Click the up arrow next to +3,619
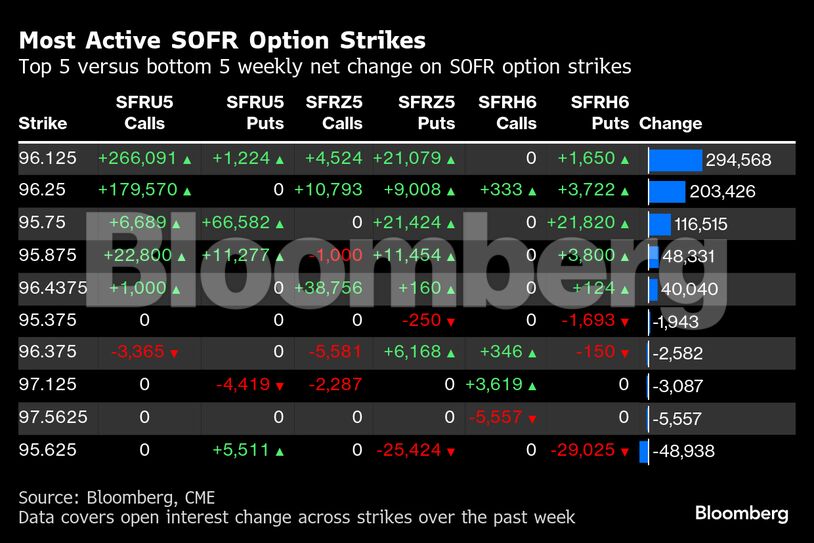Image resolution: width=814 pixels, height=543 pixels. tap(531, 386)
